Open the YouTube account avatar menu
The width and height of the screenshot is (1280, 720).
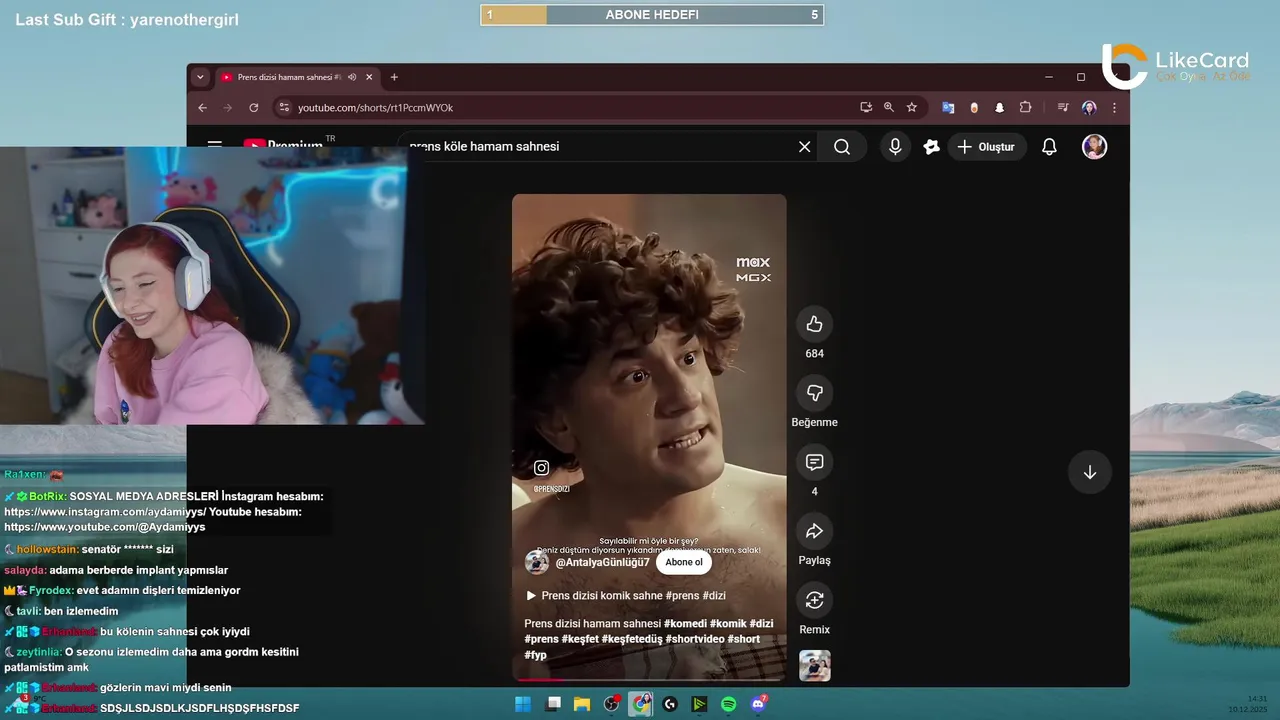pyautogui.click(x=1095, y=147)
